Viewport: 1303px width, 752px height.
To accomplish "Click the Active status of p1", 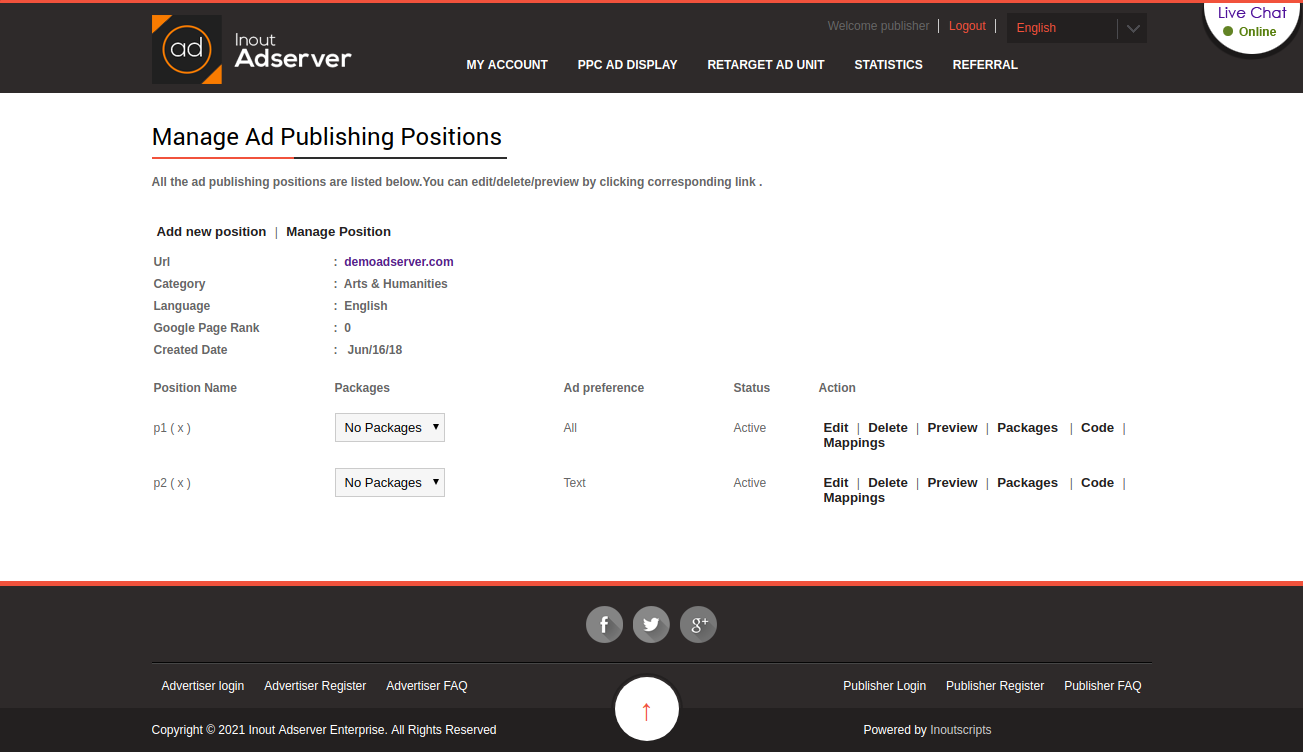I will 750,428.
